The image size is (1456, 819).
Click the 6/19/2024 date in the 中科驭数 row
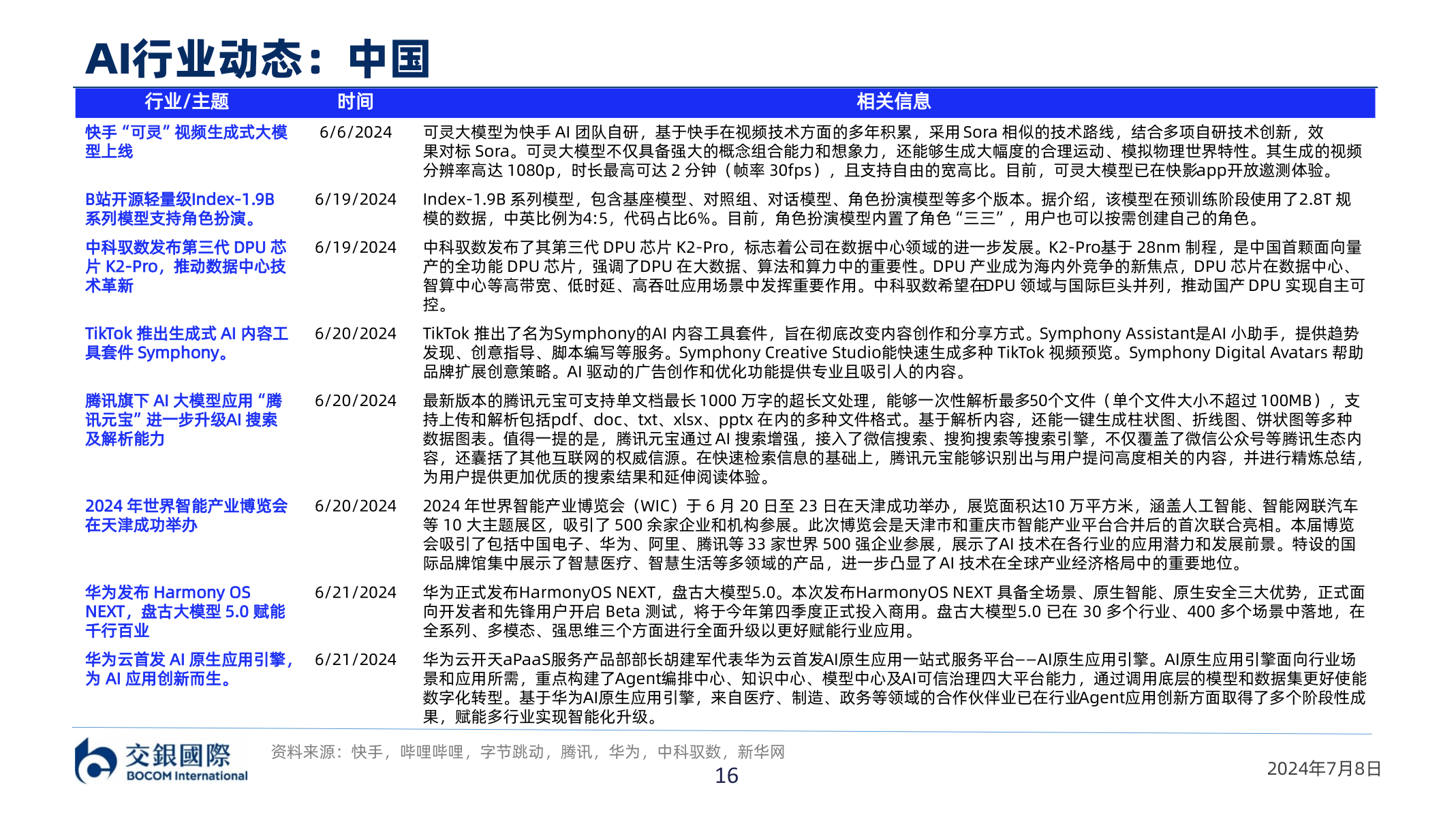pos(356,247)
